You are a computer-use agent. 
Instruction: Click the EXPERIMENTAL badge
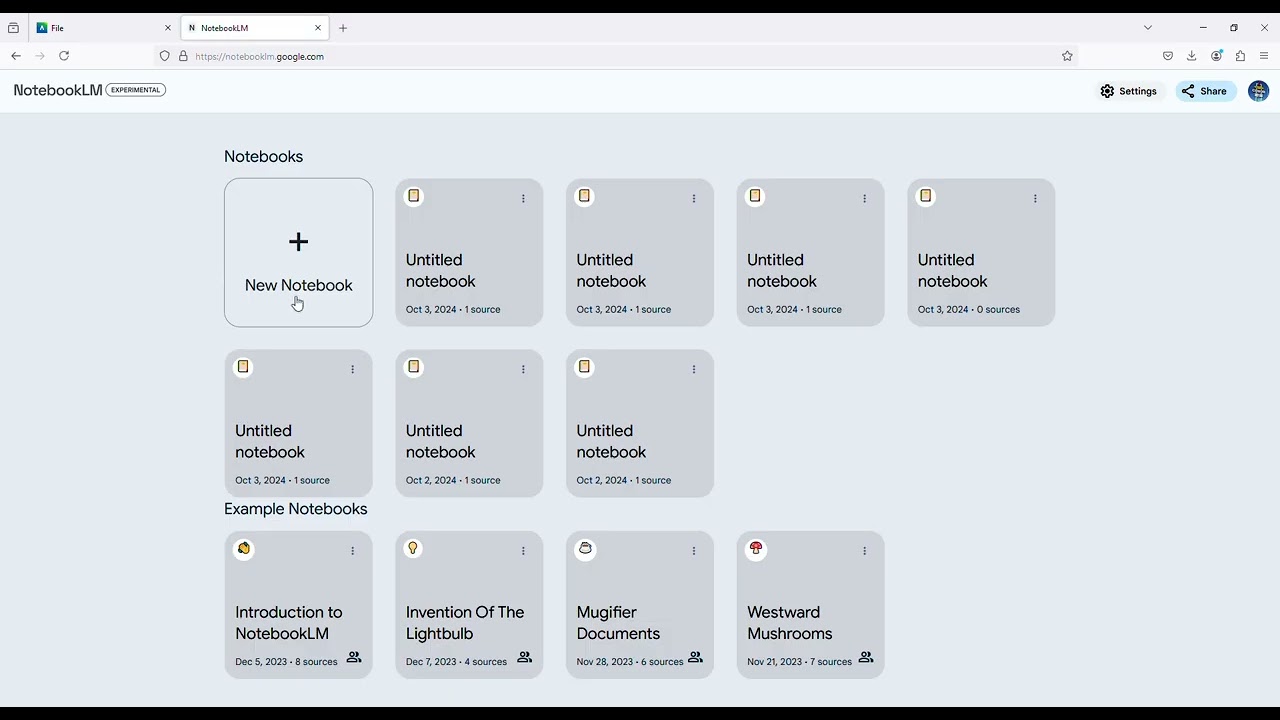click(x=136, y=90)
